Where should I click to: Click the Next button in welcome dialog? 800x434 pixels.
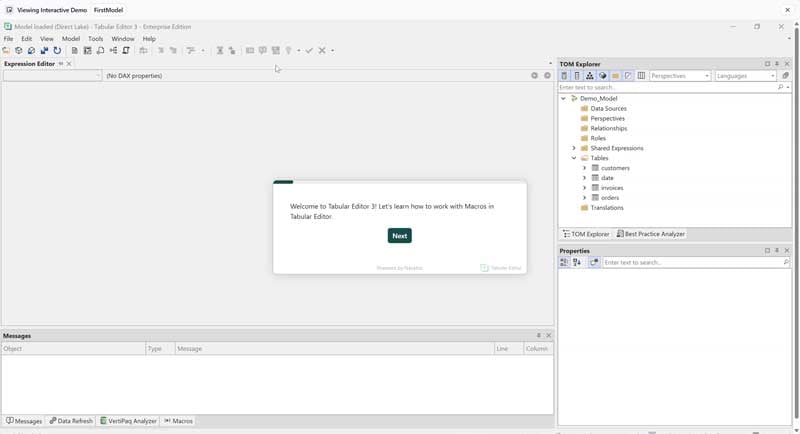tap(399, 236)
